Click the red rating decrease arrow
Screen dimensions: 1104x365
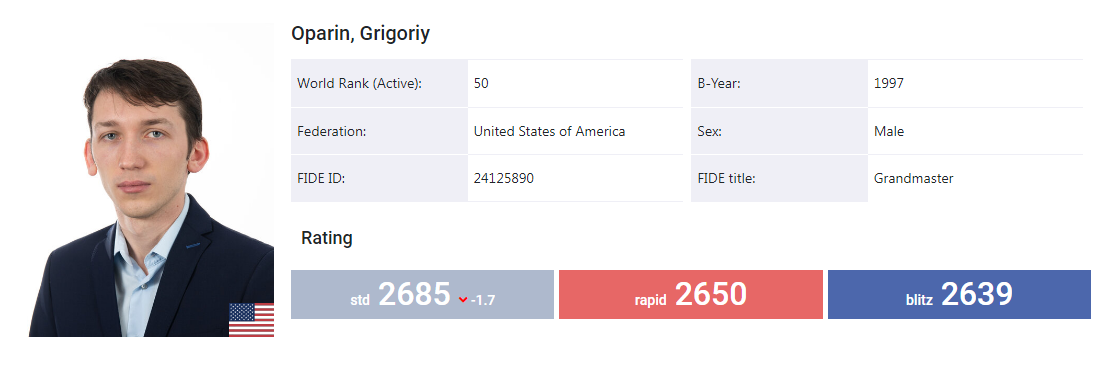[463, 300]
